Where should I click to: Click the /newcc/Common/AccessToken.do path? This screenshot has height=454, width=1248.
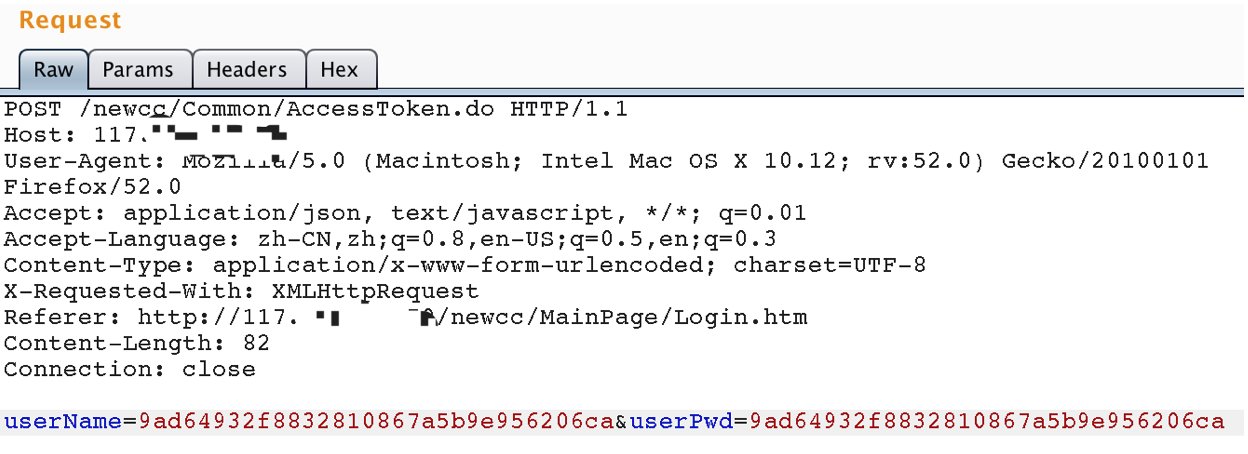[x=286, y=108]
